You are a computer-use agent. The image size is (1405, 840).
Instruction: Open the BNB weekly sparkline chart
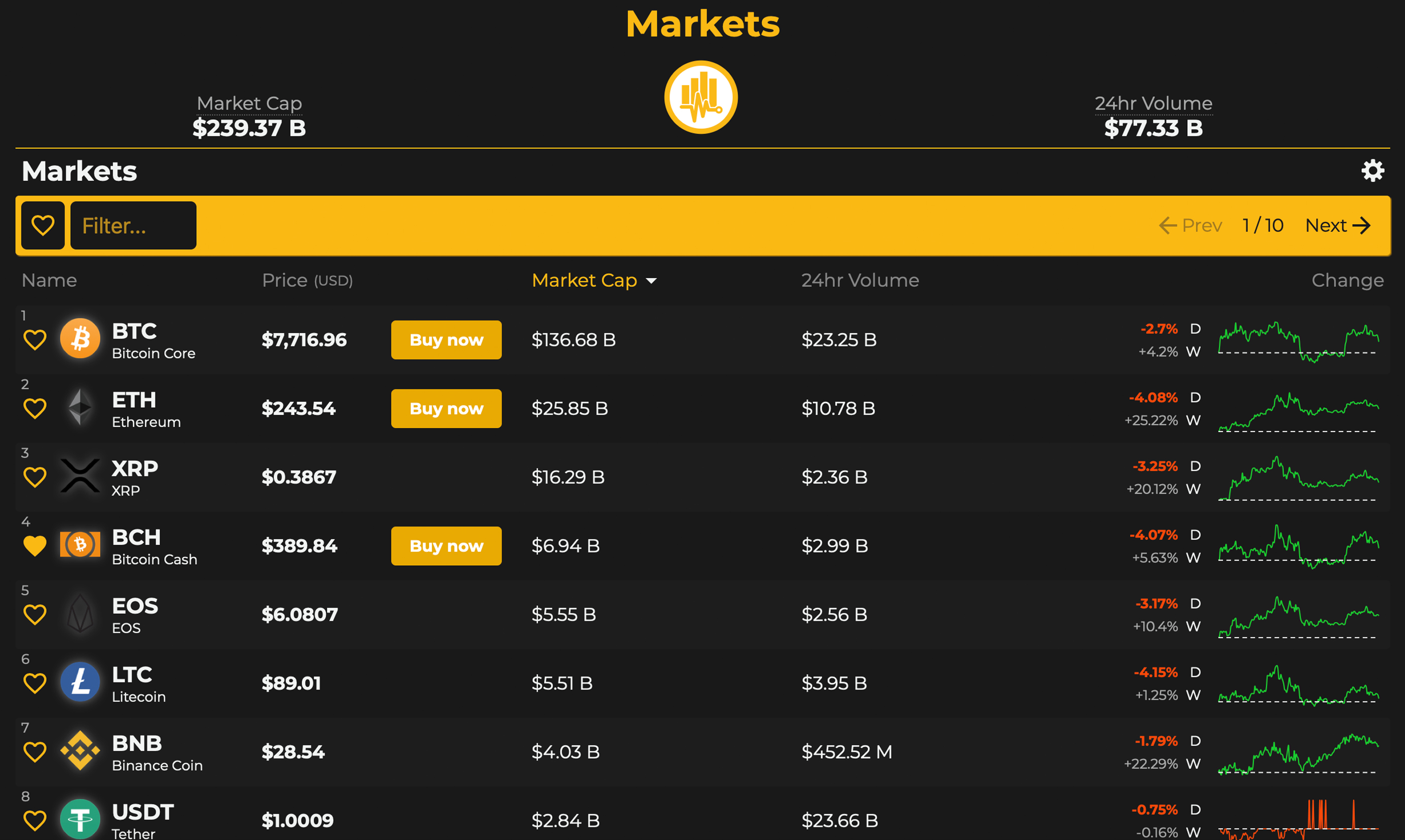click(1298, 754)
